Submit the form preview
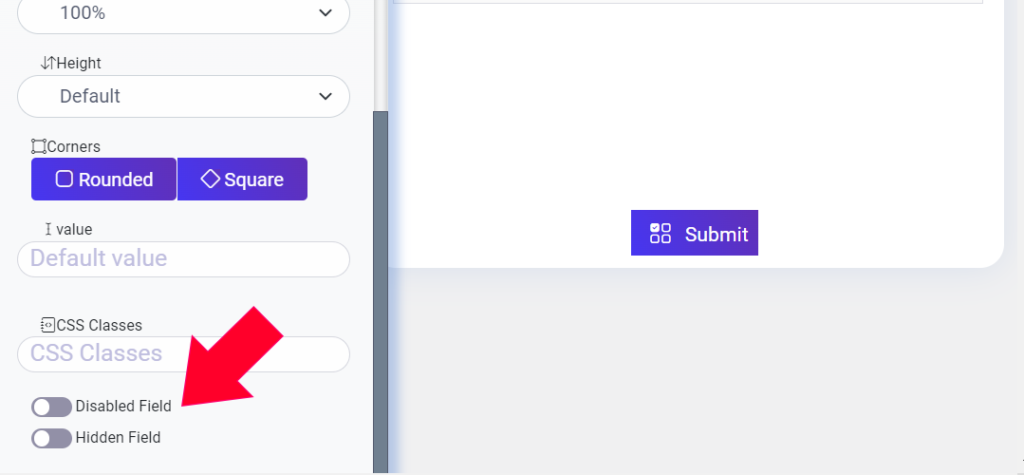This screenshot has width=1024, height=475. (694, 233)
